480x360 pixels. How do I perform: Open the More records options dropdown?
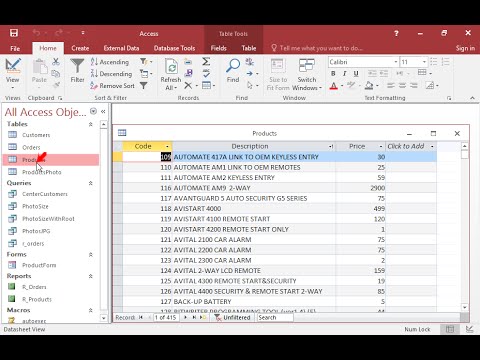coord(209,86)
